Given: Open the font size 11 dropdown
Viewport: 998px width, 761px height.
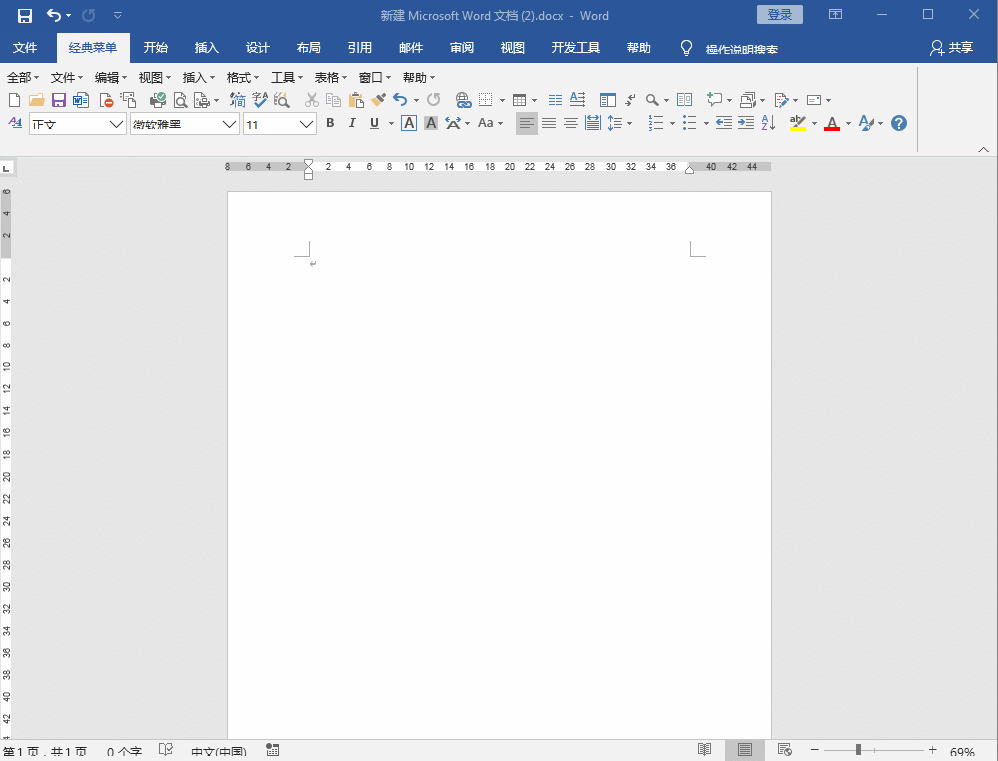Looking at the screenshot, I should (306, 124).
